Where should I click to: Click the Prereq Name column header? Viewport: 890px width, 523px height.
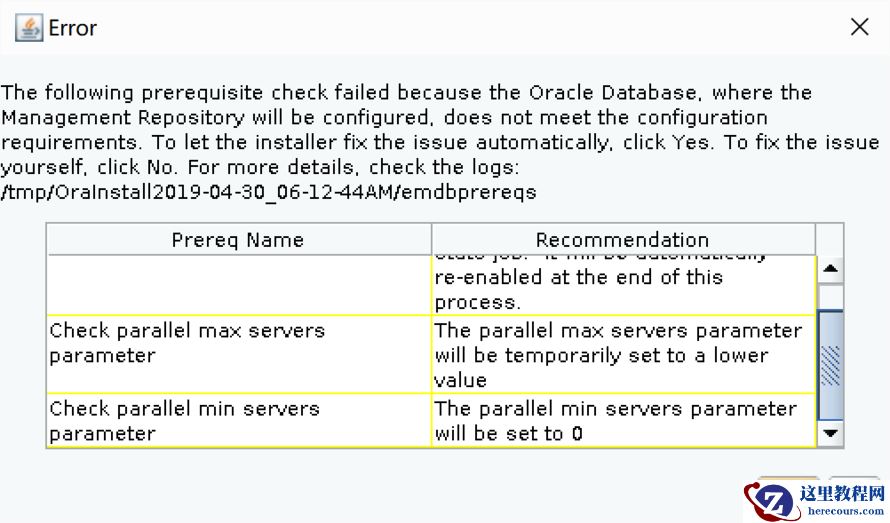(238, 240)
